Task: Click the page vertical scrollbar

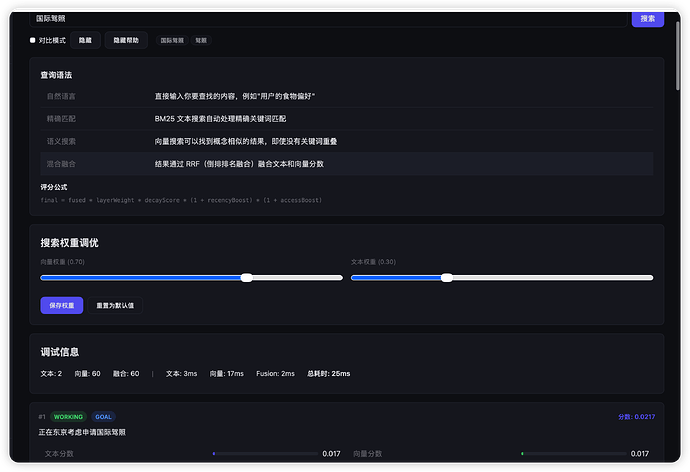Action: (678, 55)
